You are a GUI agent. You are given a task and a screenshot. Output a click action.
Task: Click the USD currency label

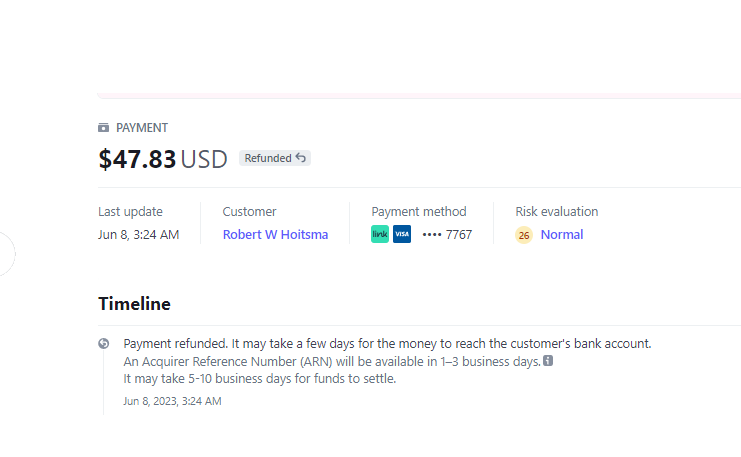click(x=204, y=159)
